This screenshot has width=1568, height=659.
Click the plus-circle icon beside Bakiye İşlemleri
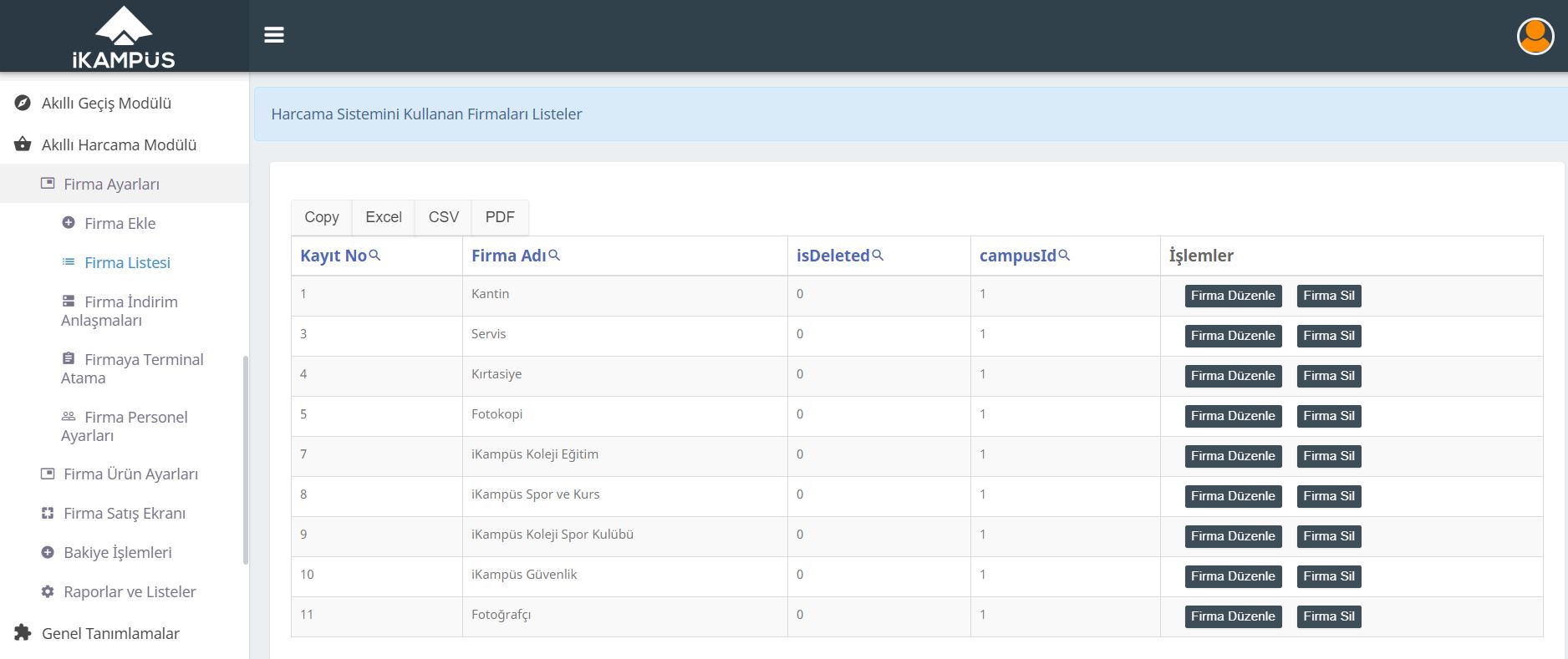pos(48,552)
